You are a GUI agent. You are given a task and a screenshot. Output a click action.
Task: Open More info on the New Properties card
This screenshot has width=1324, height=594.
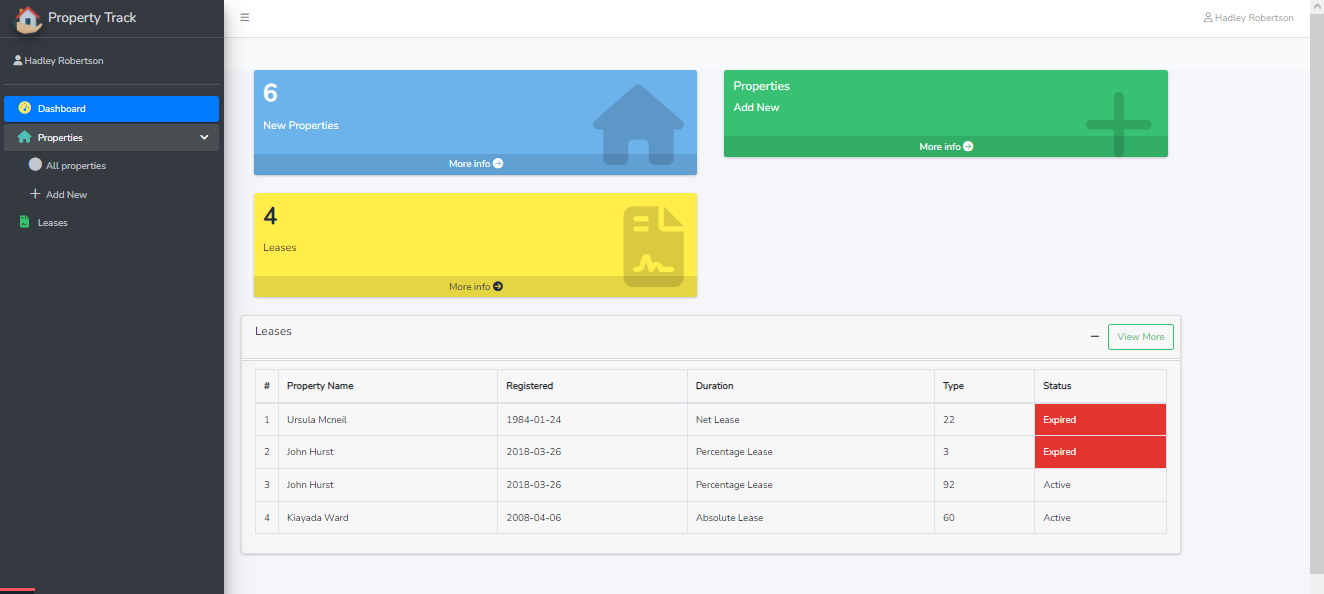[x=475, y=163]
